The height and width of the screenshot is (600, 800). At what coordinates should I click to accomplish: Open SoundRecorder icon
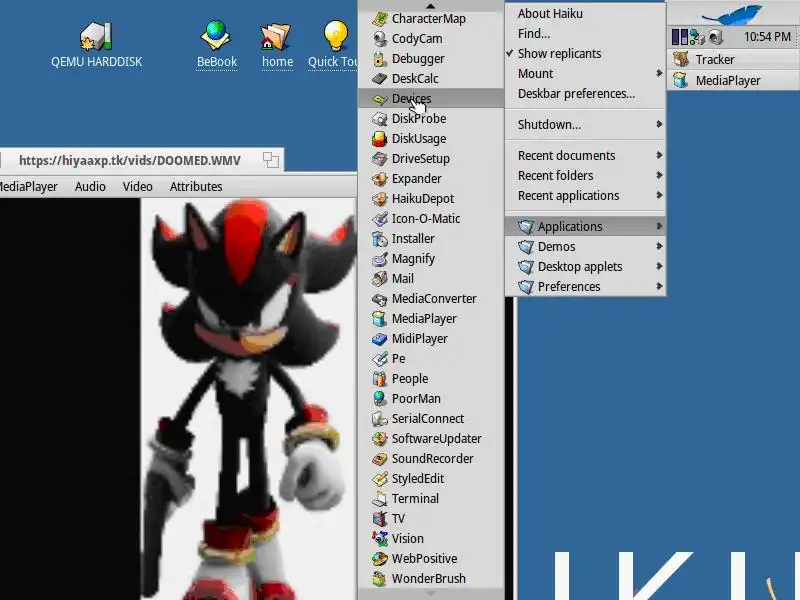coord(380,459)
